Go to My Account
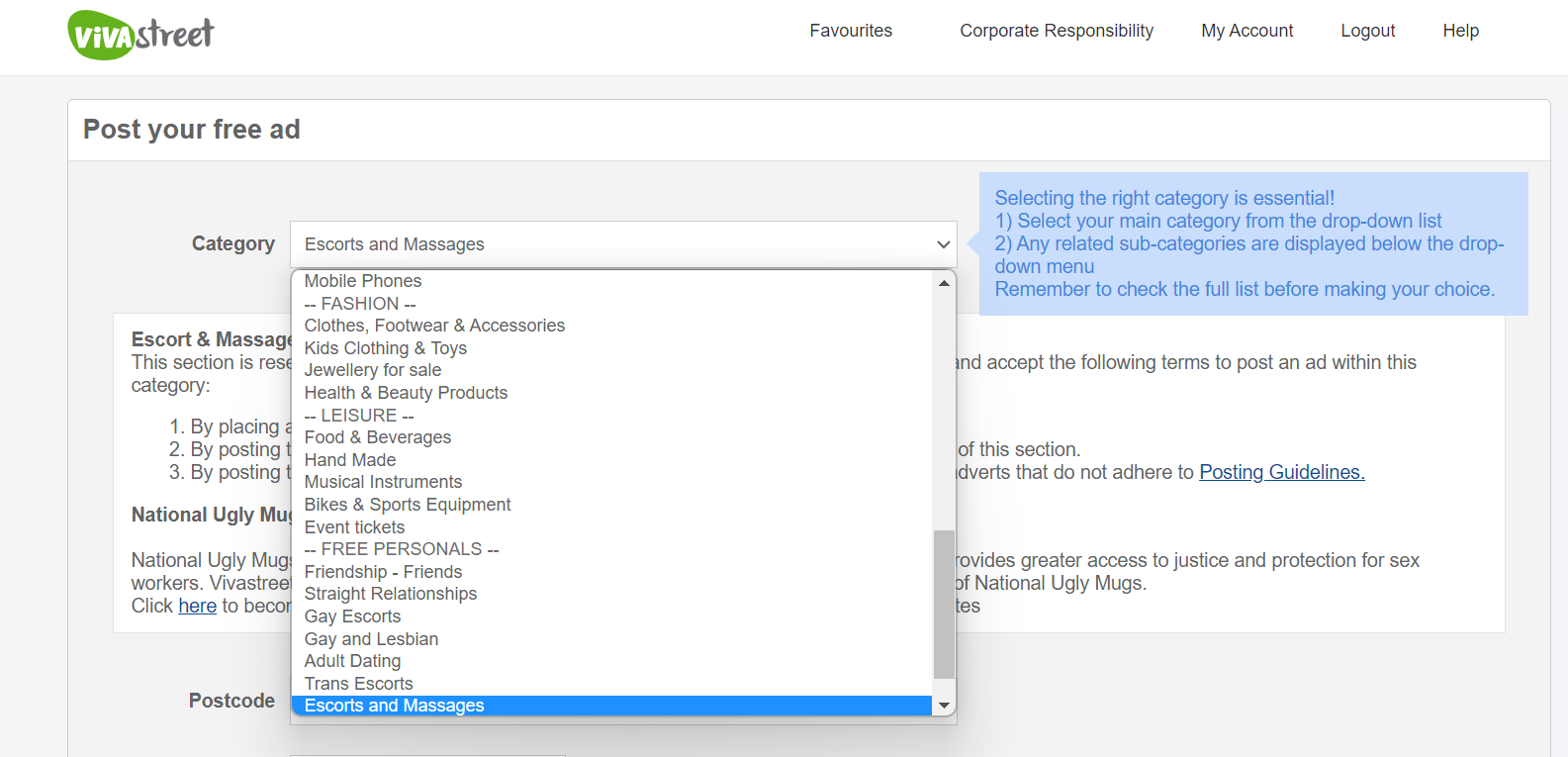The width and height of the screenshot is (1568, 757). click(x=1246, y=31)
